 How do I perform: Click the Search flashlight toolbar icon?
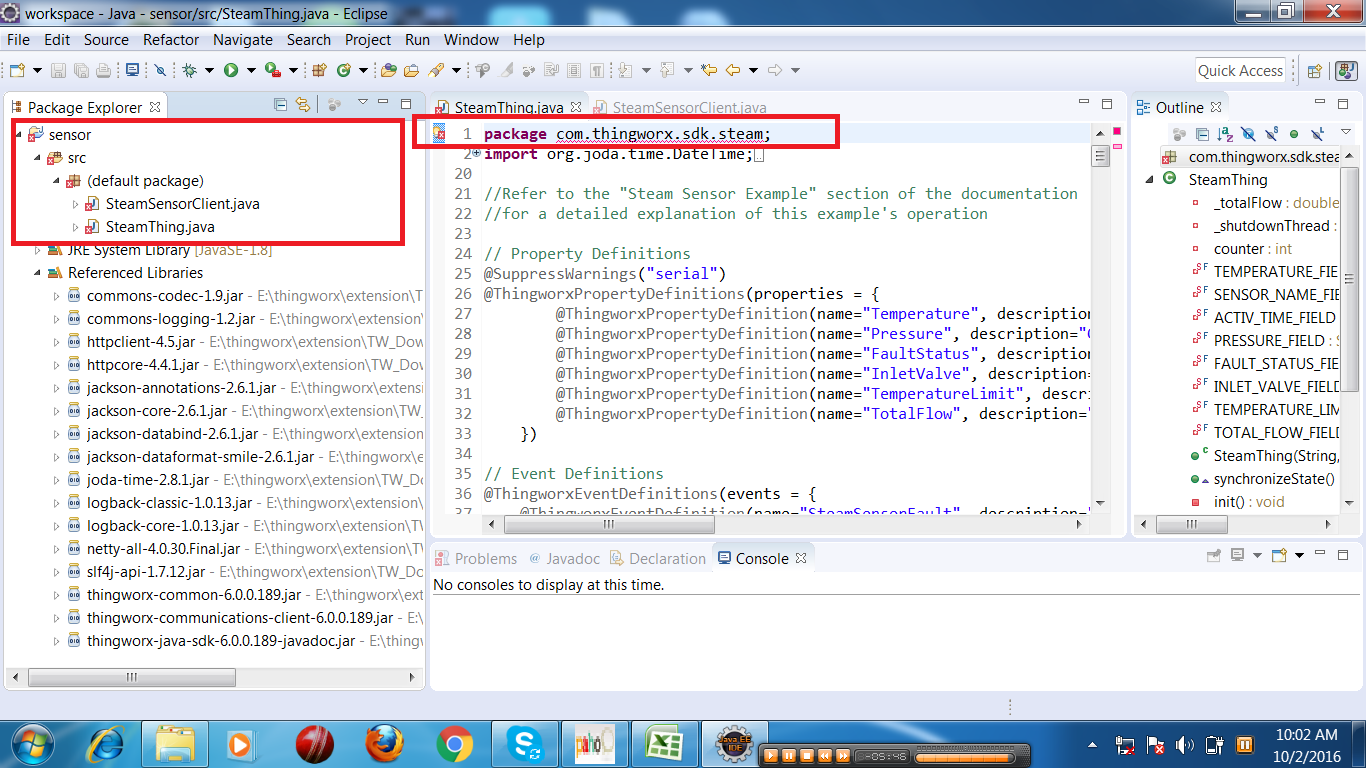(436, 70)
